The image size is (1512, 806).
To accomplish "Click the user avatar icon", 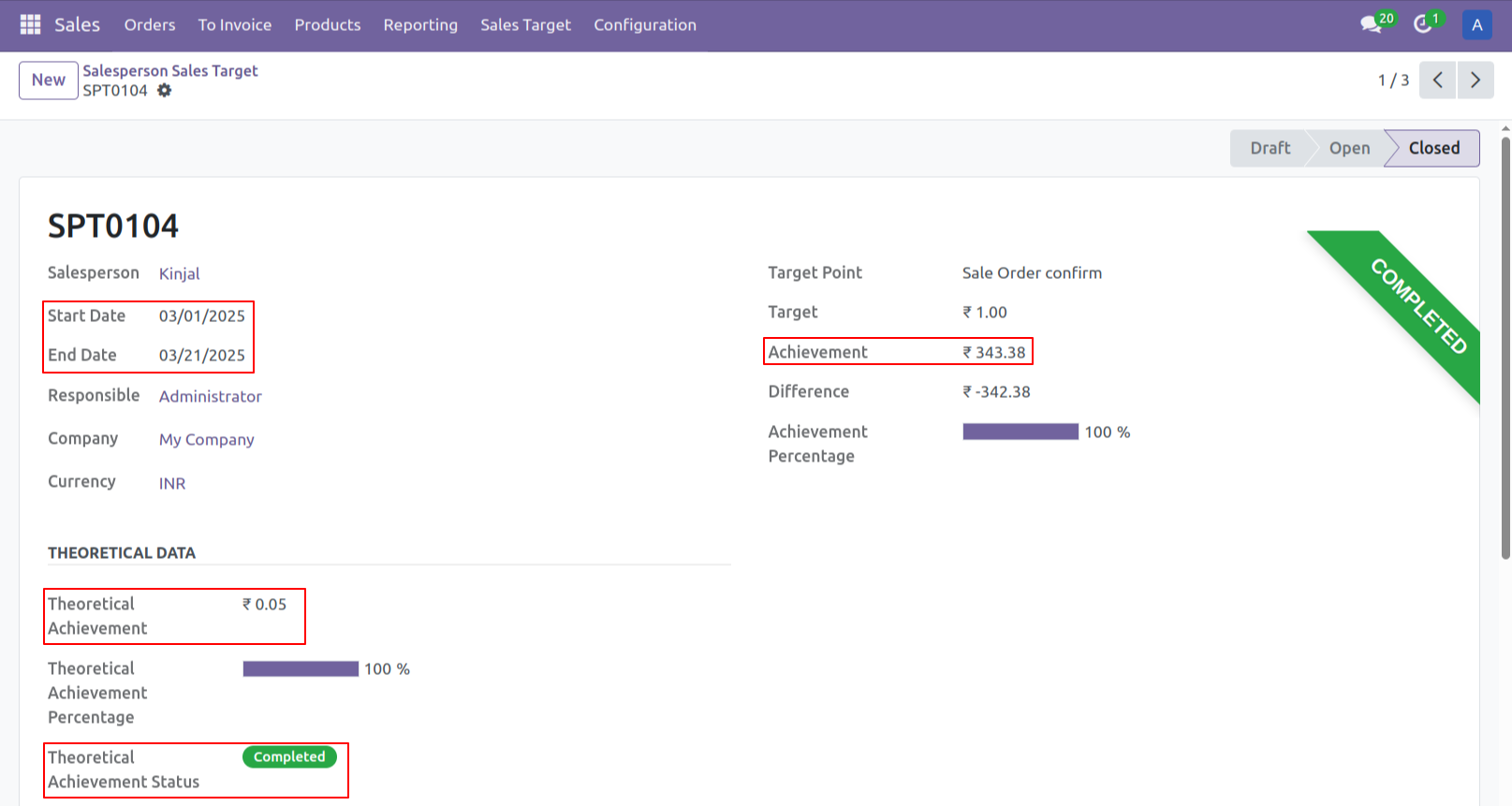I will 1476,25.
